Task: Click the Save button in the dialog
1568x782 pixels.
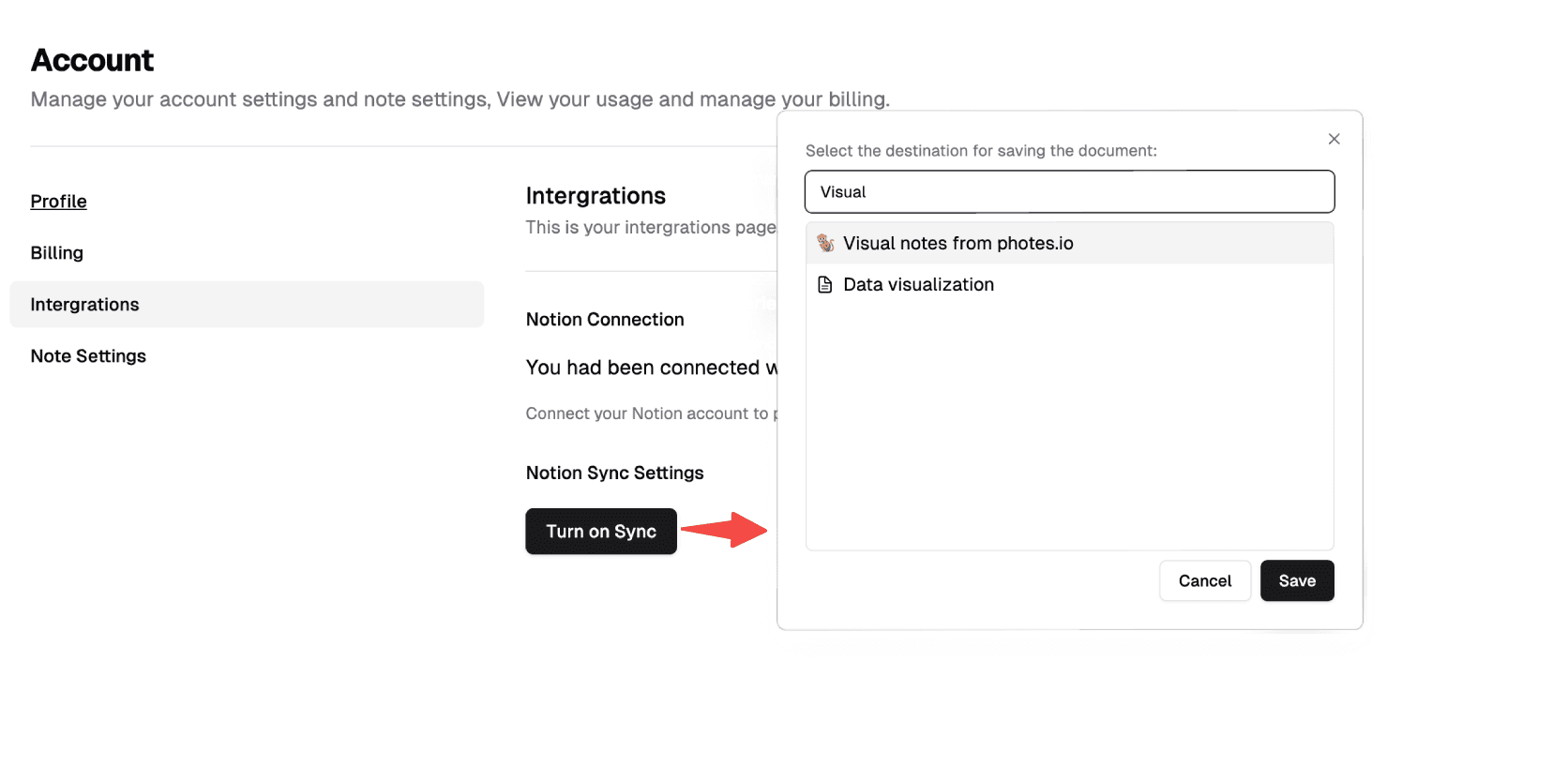Action: pos(1297,580)
